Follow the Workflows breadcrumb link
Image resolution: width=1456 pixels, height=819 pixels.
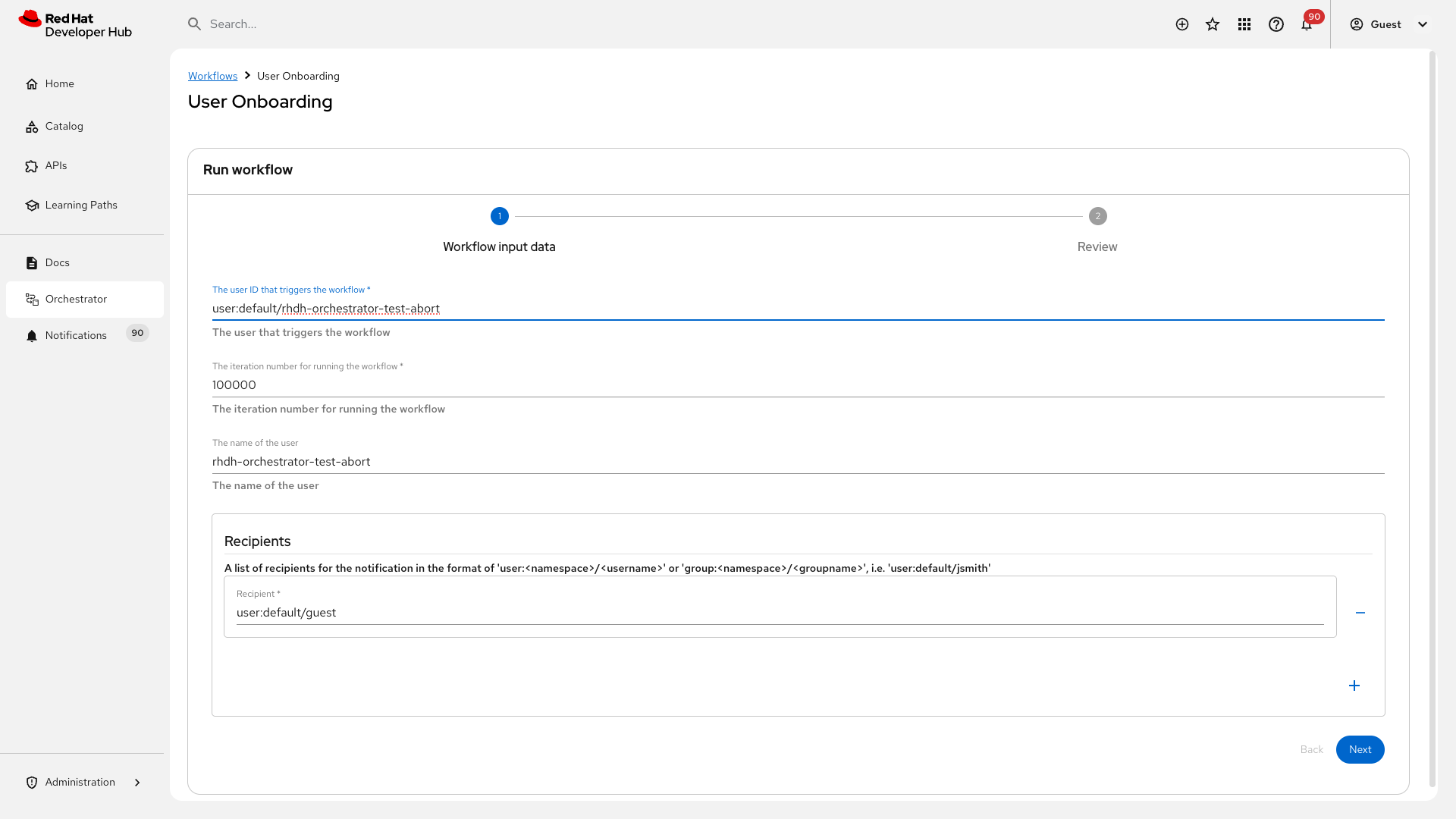[x=212, y=77]
